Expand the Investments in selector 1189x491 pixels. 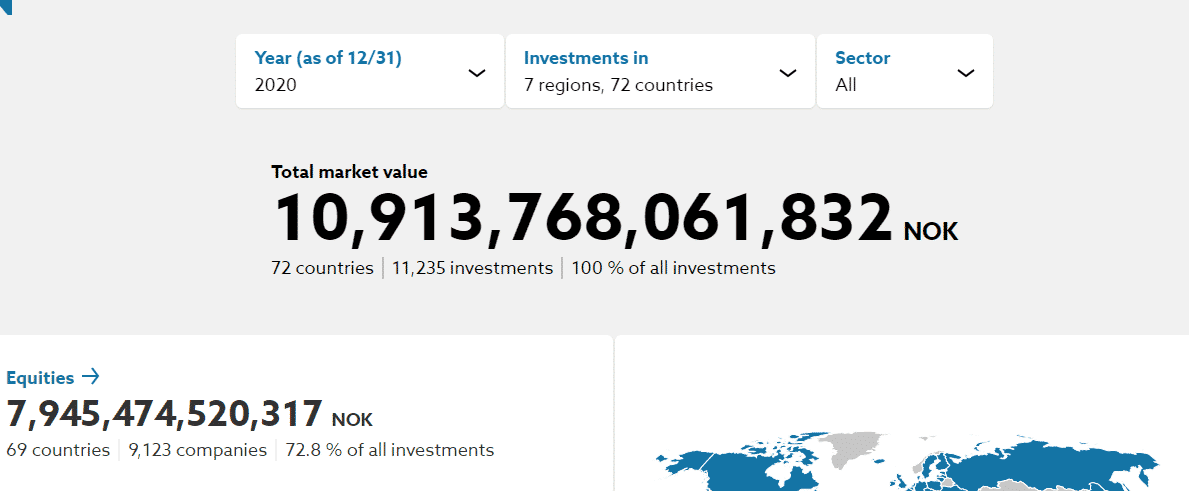[x=660, y=71]
